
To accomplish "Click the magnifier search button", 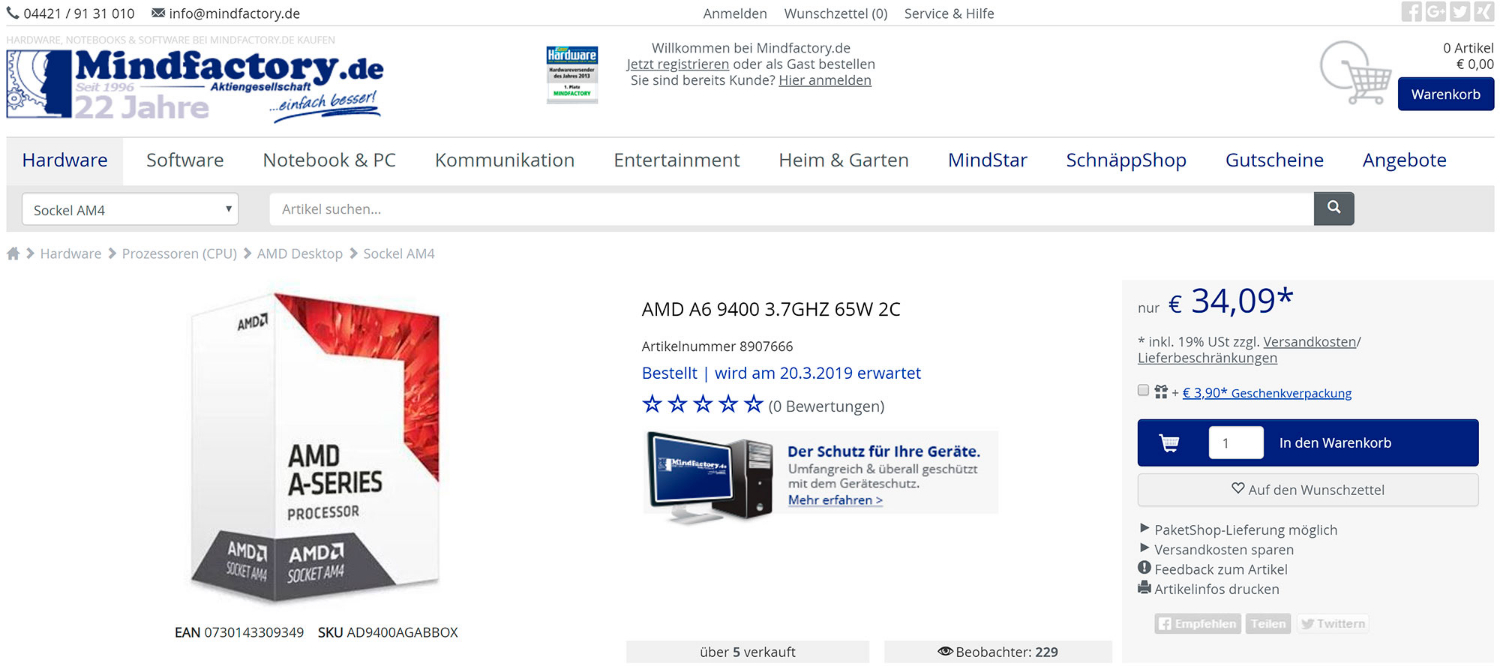I will tap(1334, 208).
